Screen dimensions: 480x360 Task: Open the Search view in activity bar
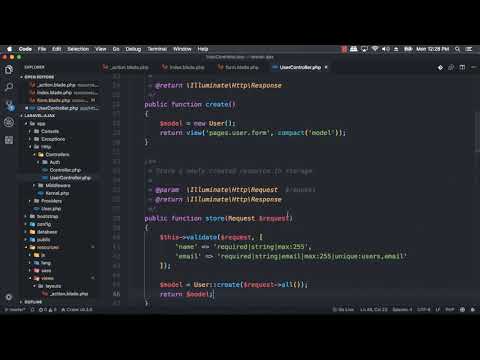pyautogui.click(x=9, y=87)
